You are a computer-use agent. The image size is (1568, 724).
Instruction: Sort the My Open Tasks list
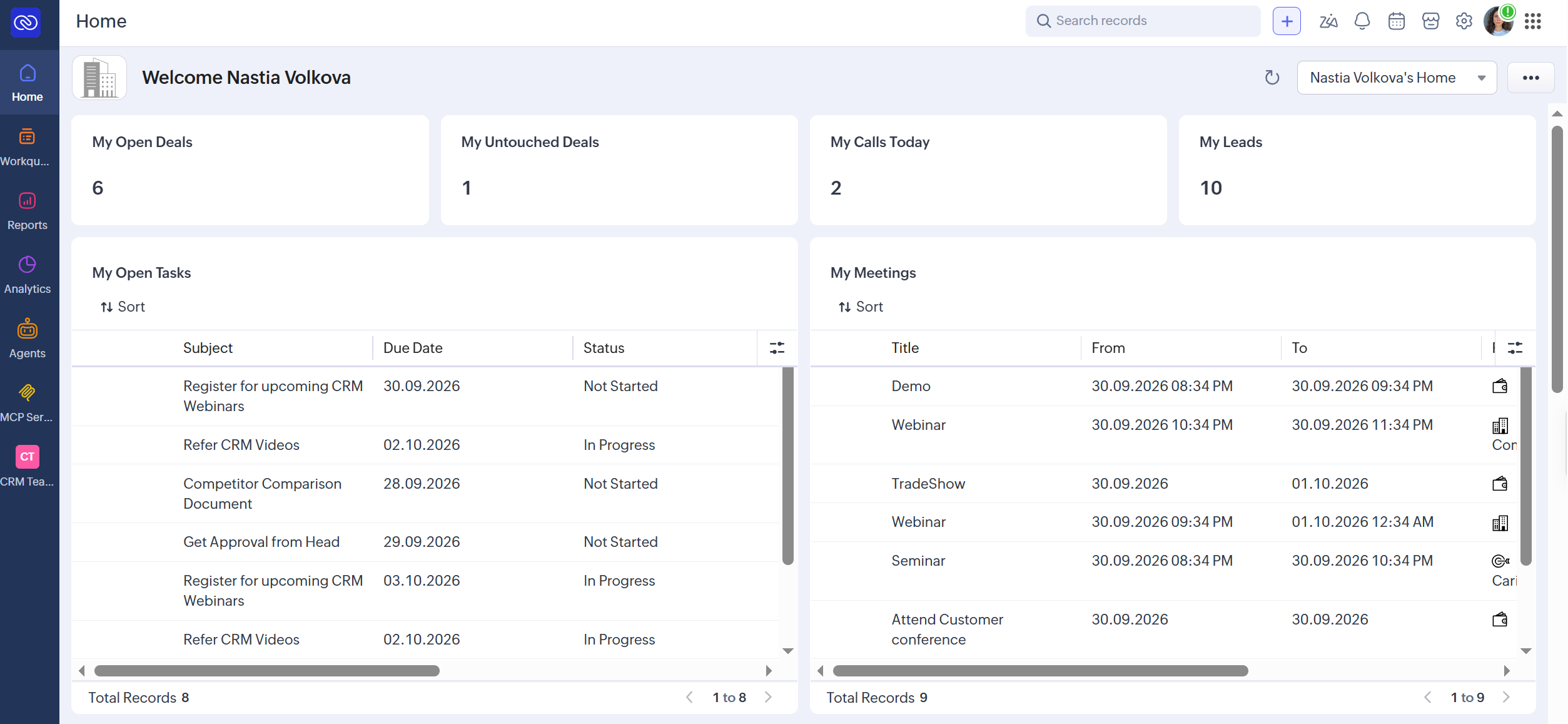click(x=123, y=307)
